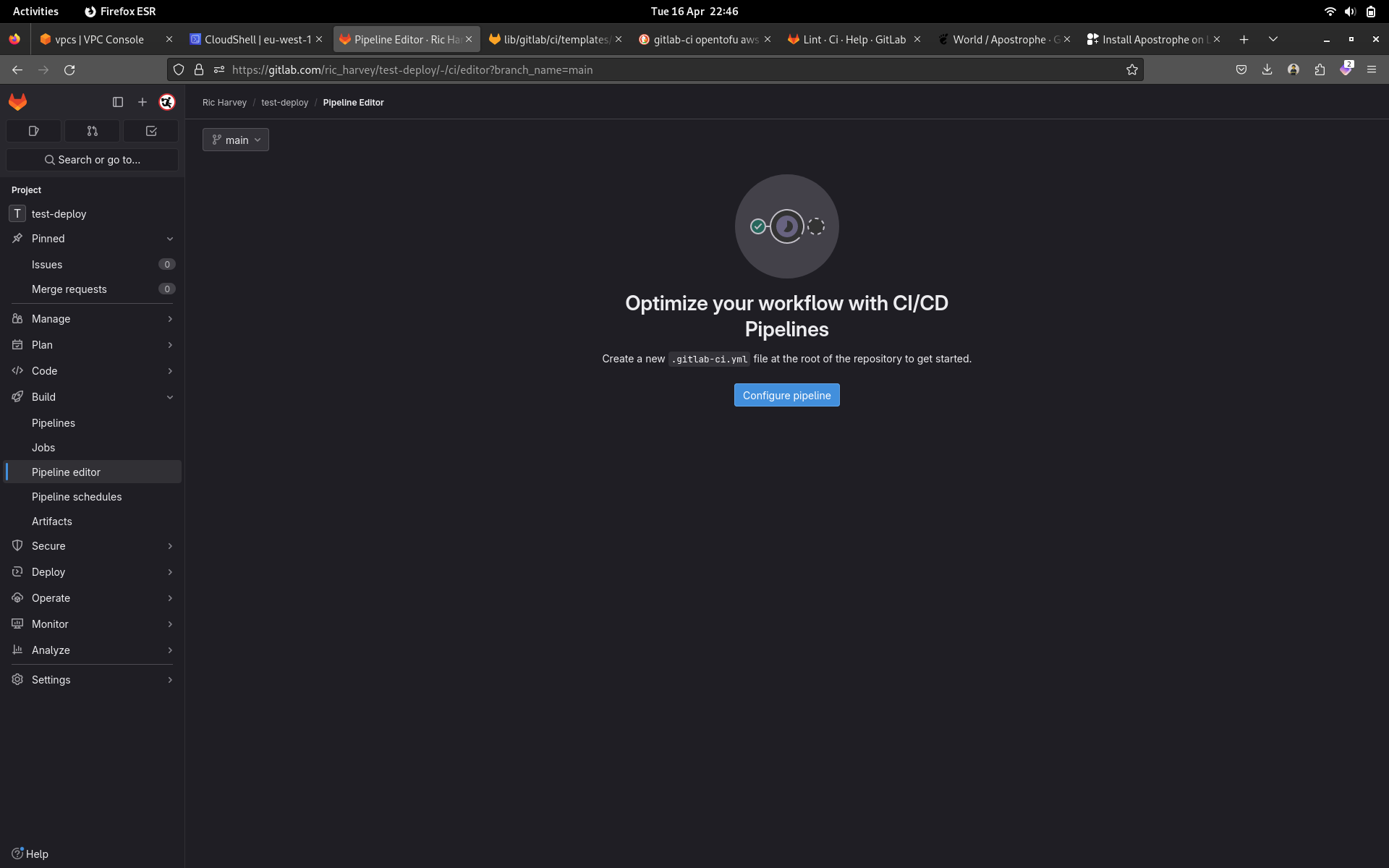Click the Issues menu item

pyautogui.click(x=46, y=264)
